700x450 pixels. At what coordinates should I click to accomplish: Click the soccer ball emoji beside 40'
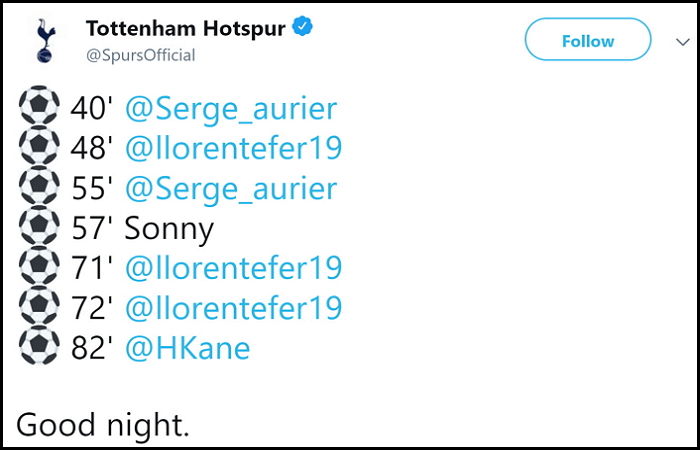[x=39, y=105]
